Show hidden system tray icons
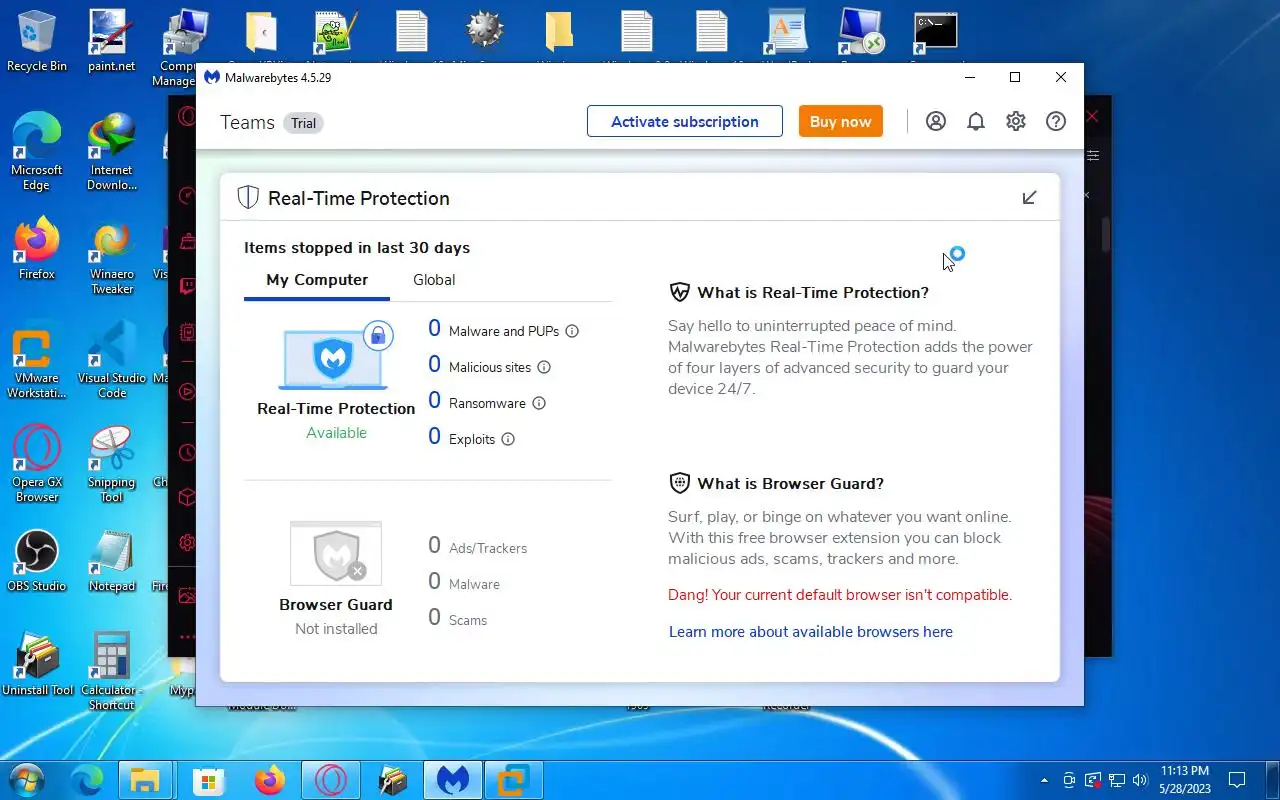1280x800 pixels. [x=1045, y=780]
